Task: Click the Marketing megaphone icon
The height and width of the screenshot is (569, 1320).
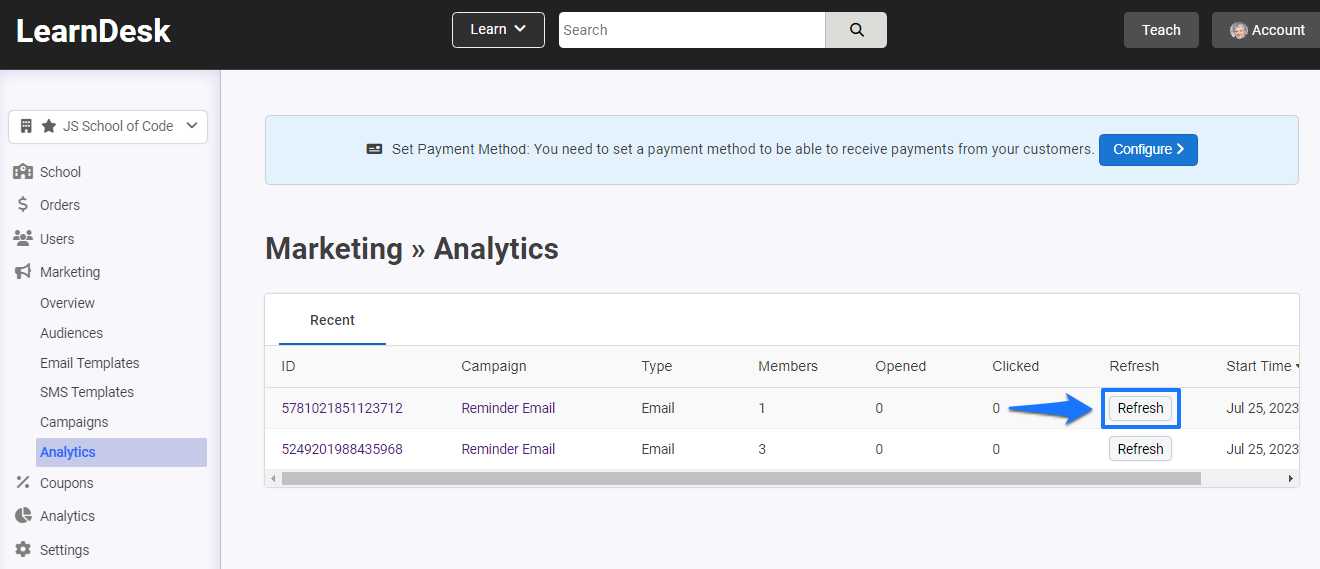Action: 22,272
